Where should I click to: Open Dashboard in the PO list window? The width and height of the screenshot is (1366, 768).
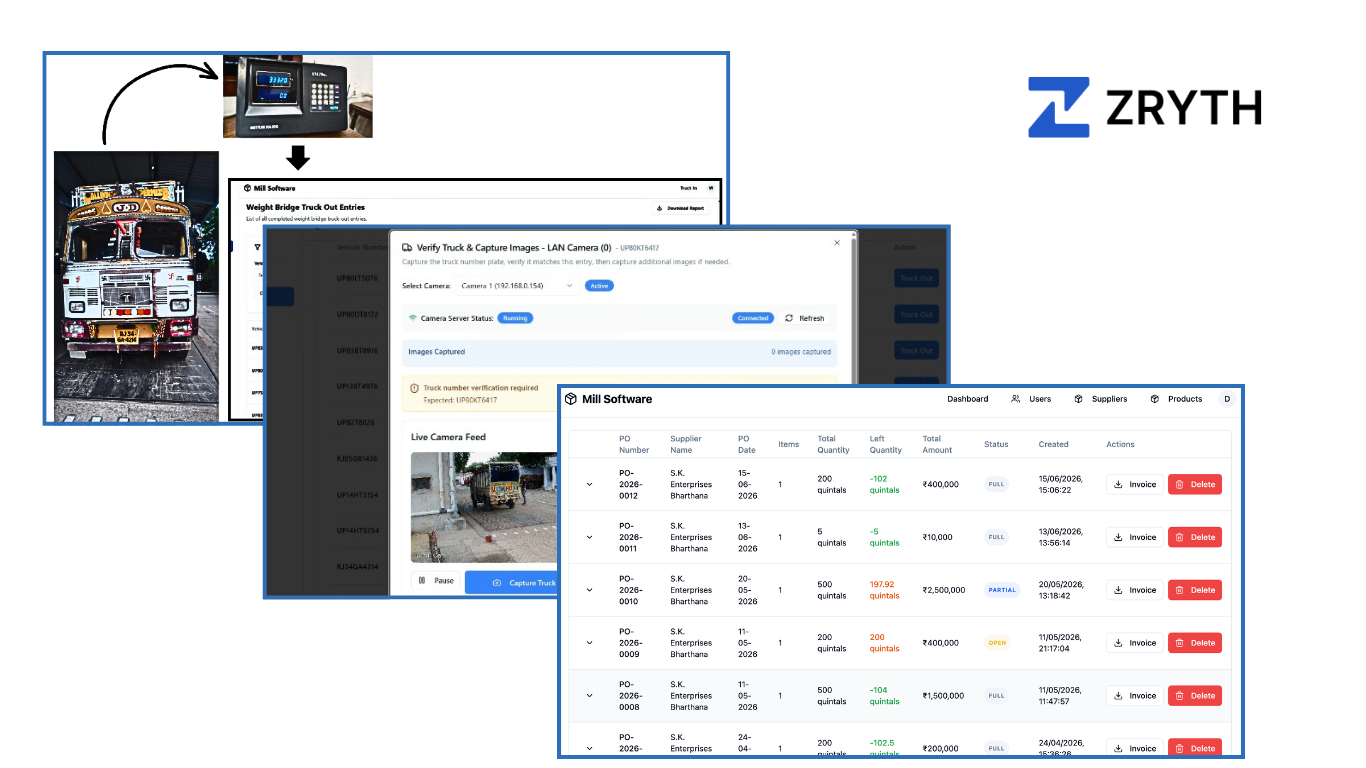coord(967,399)
